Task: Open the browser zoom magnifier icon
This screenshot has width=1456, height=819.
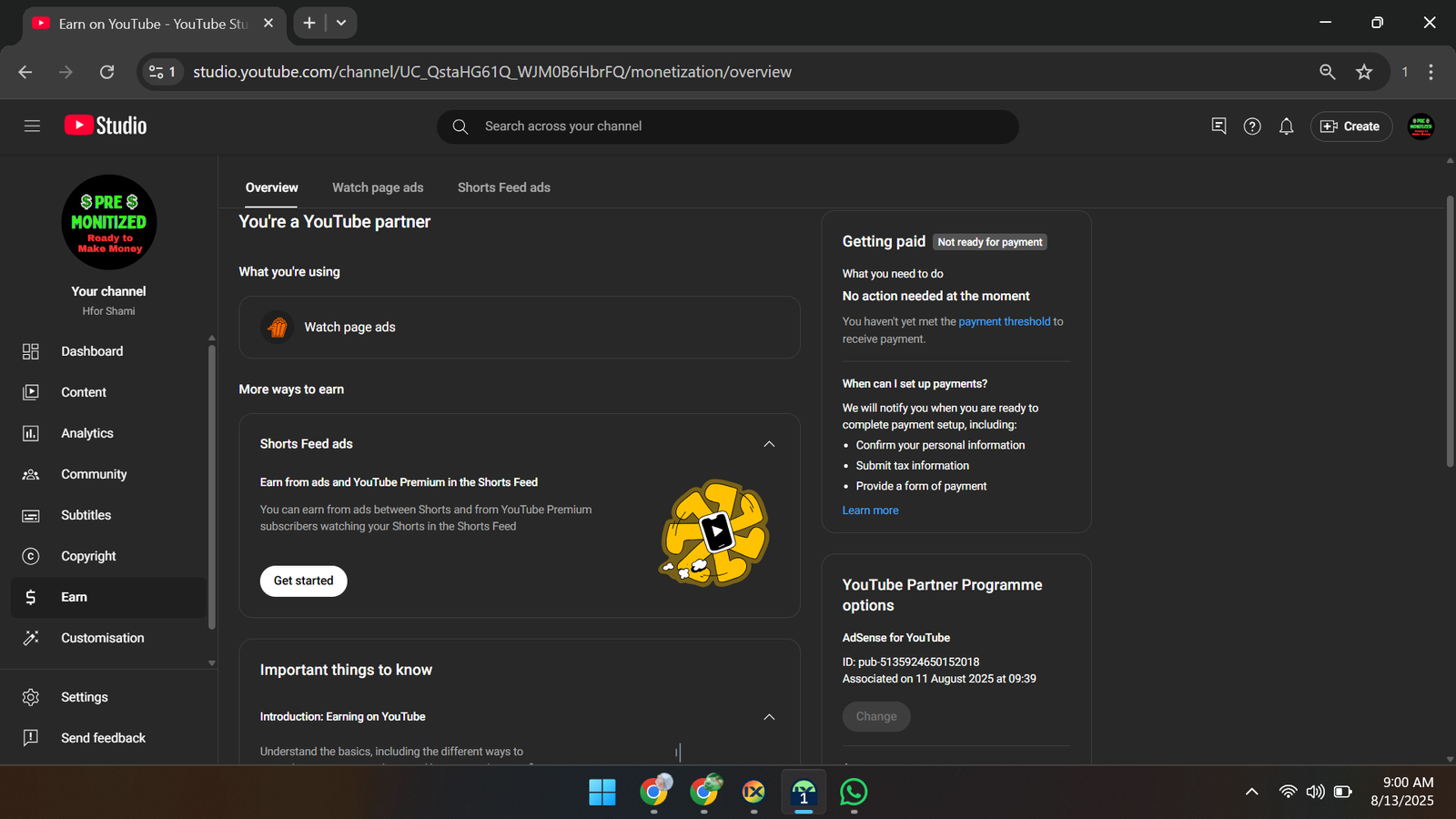Action: [1327, 72]
